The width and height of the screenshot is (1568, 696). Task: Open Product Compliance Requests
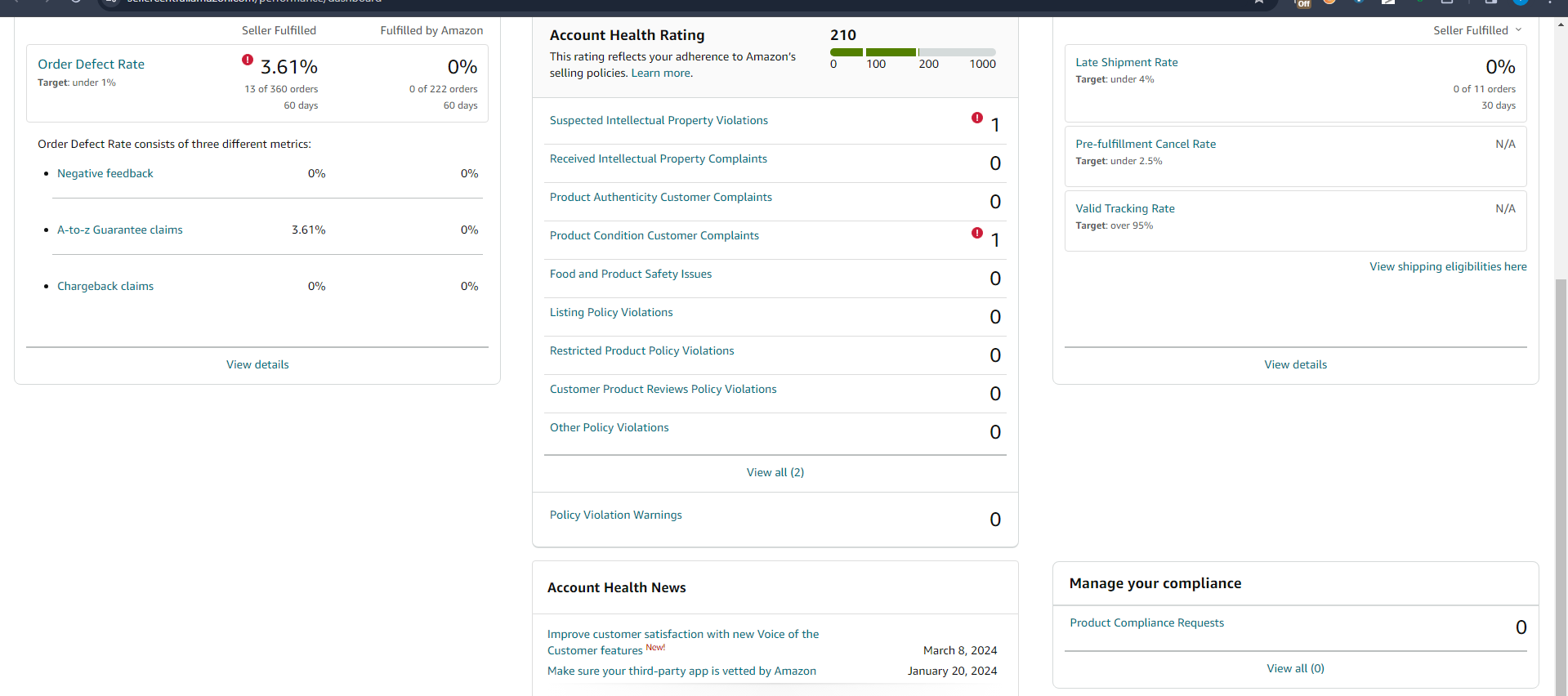click(1147, 622)
